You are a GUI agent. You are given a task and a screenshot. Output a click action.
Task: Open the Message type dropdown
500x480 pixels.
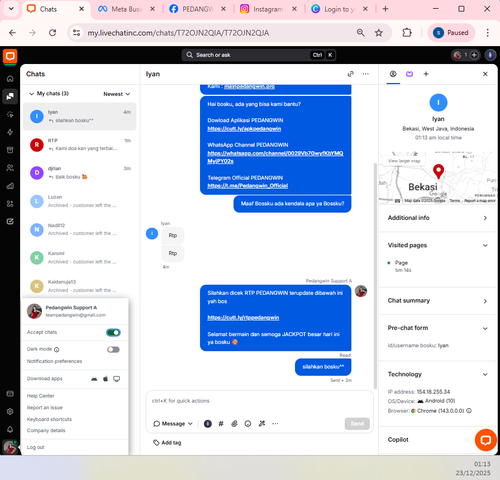tap(173, 424)
